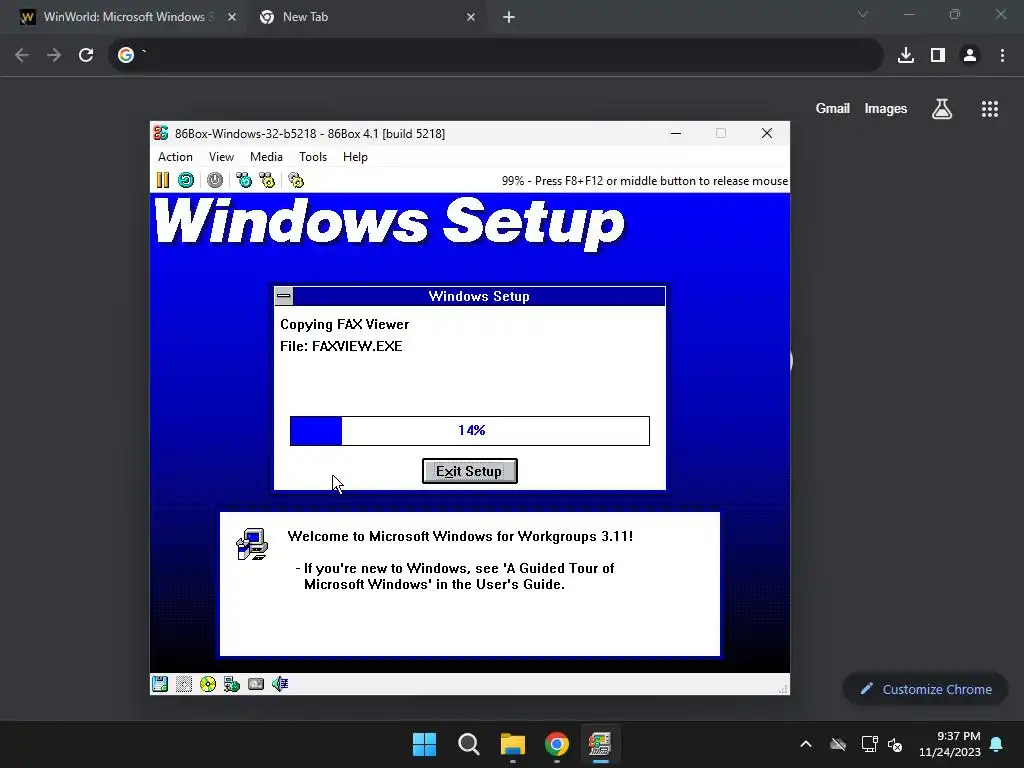1024x768 pixels.
Task: Click the computer icon in welcome panel
Action: pyautogui.click(x=253, y=544)
